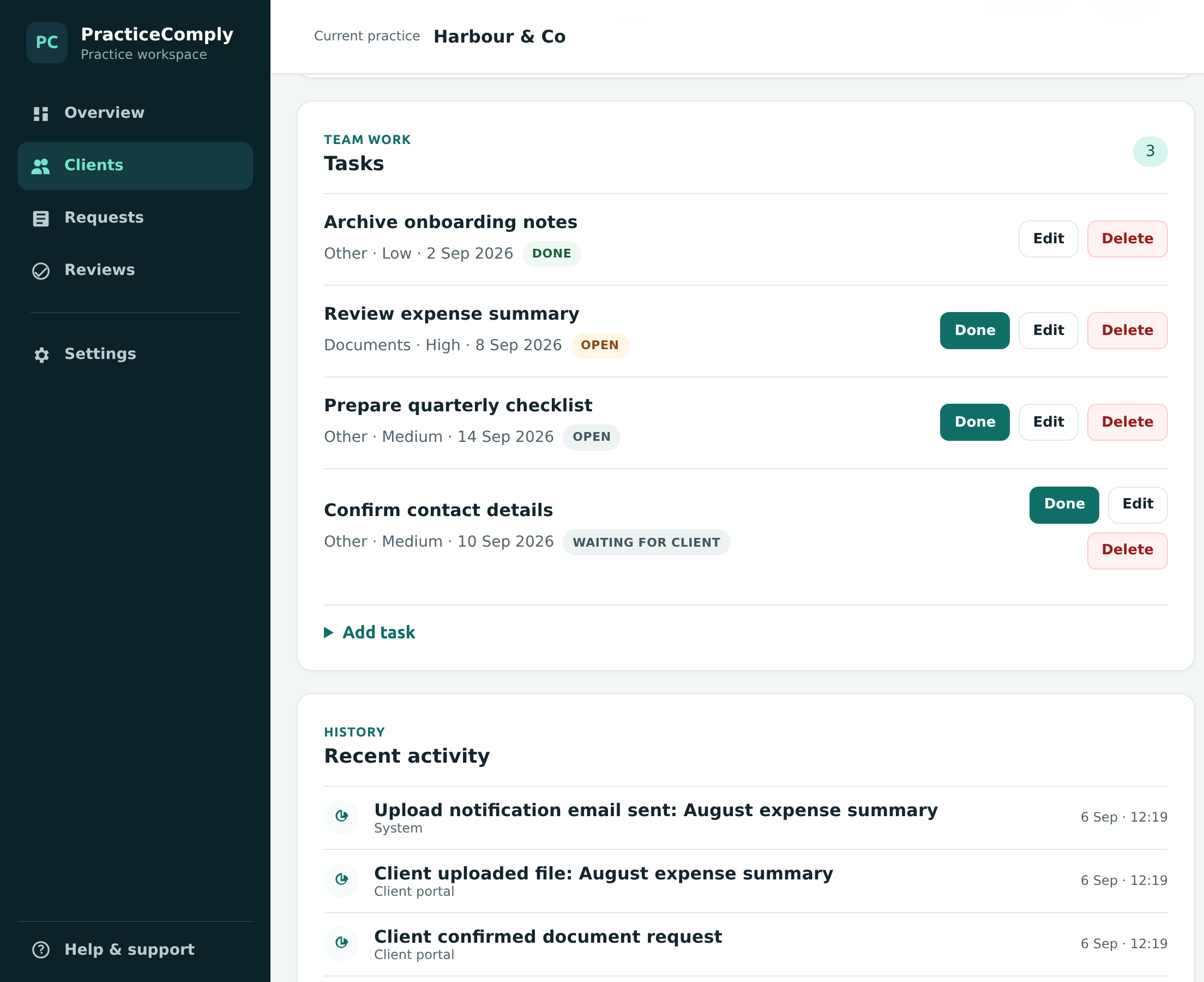Viewport: 1204px width, 982px height.
Task: Delete the Review expense summary task
Action: [1128, 331]
